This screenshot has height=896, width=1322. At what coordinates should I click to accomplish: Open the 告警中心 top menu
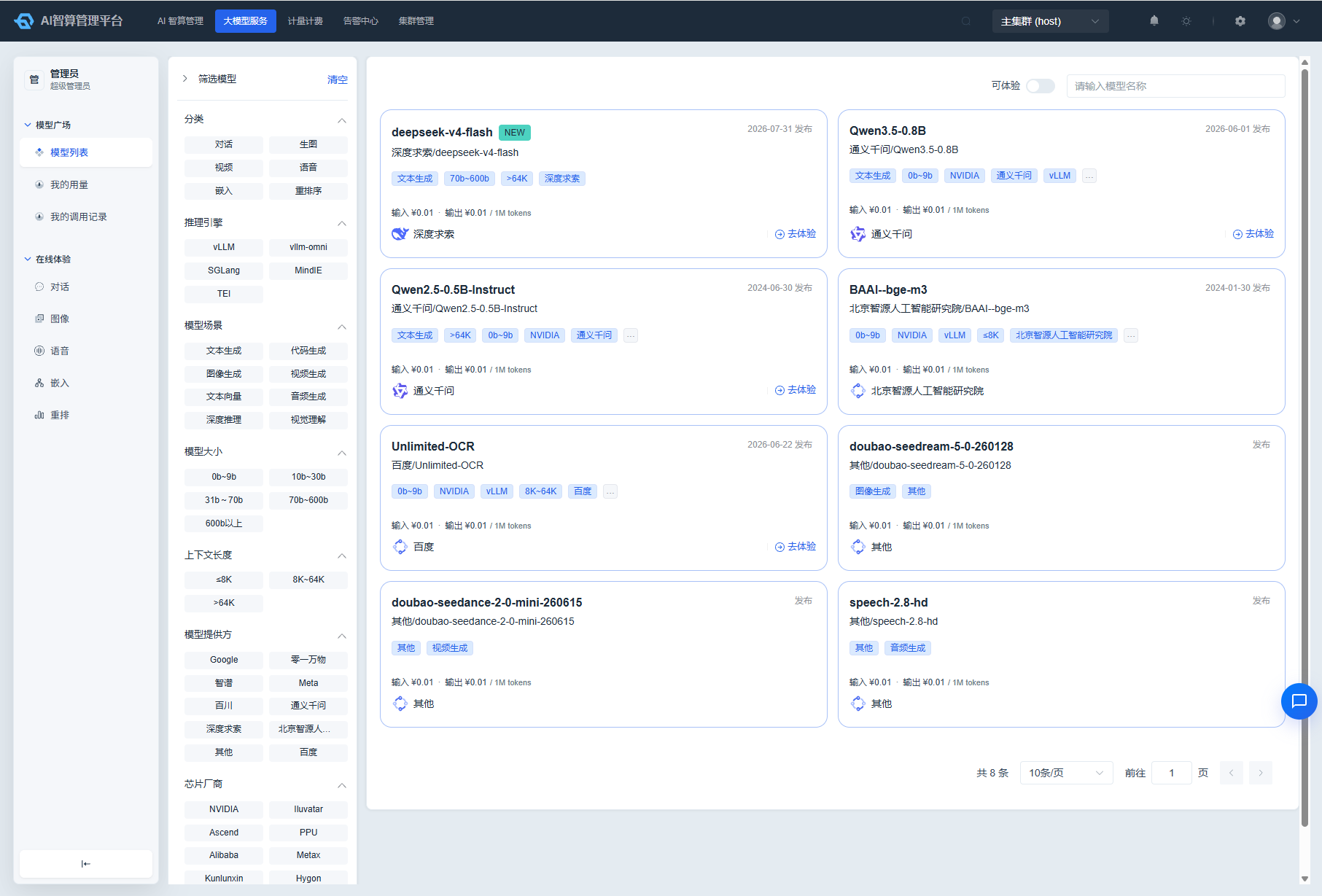coord(360,21)
